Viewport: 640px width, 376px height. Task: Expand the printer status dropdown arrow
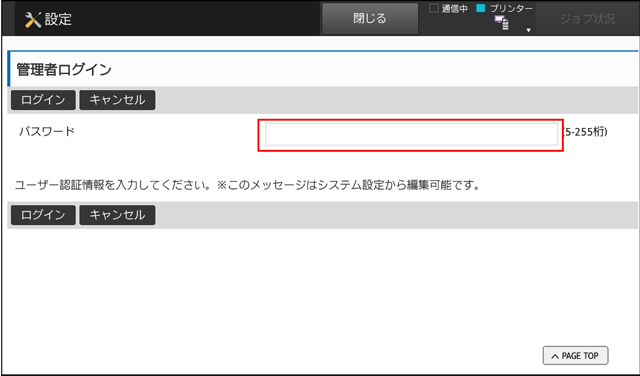[529, 30]
